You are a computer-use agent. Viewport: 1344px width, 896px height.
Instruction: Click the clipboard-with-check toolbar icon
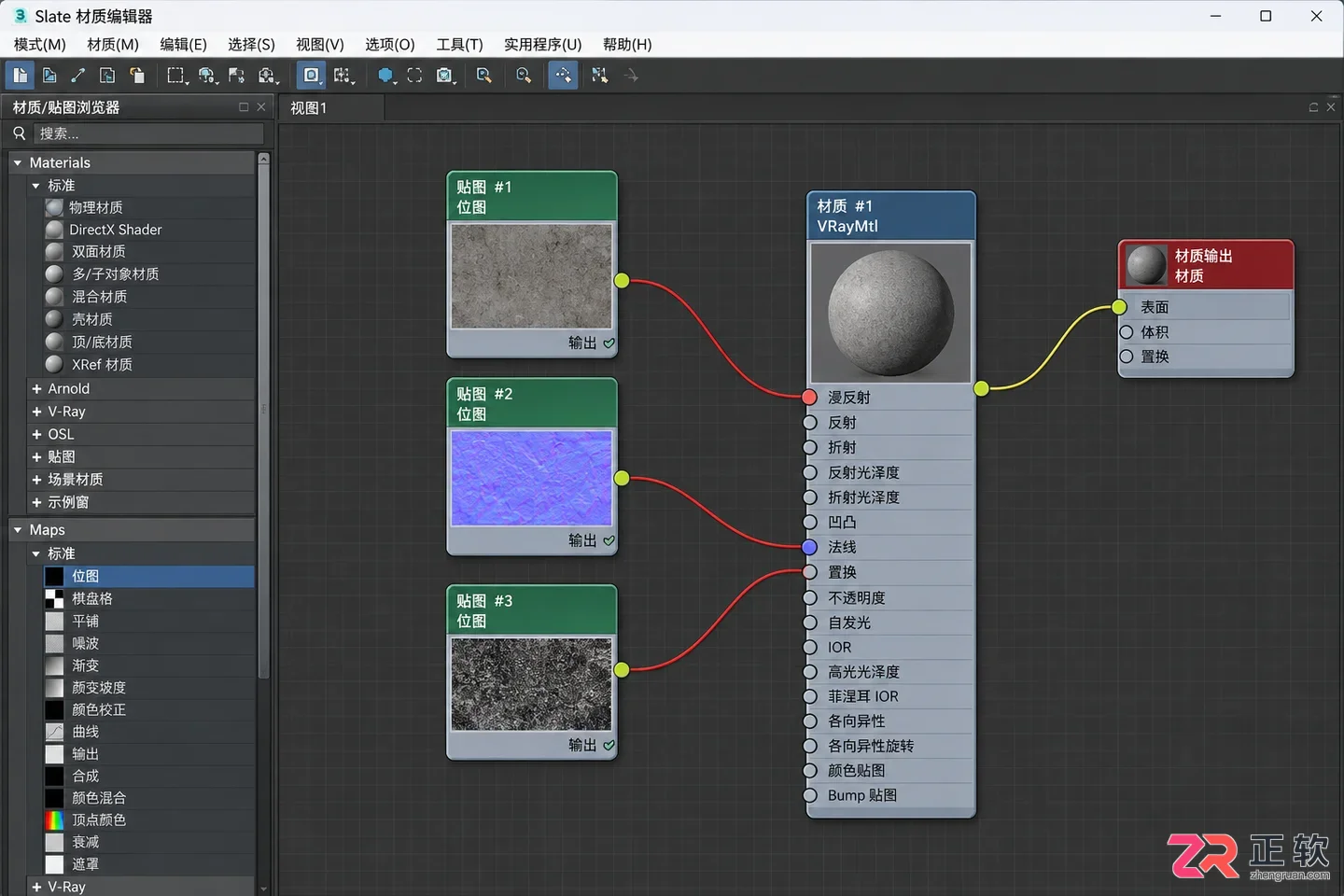coord(445,76)
